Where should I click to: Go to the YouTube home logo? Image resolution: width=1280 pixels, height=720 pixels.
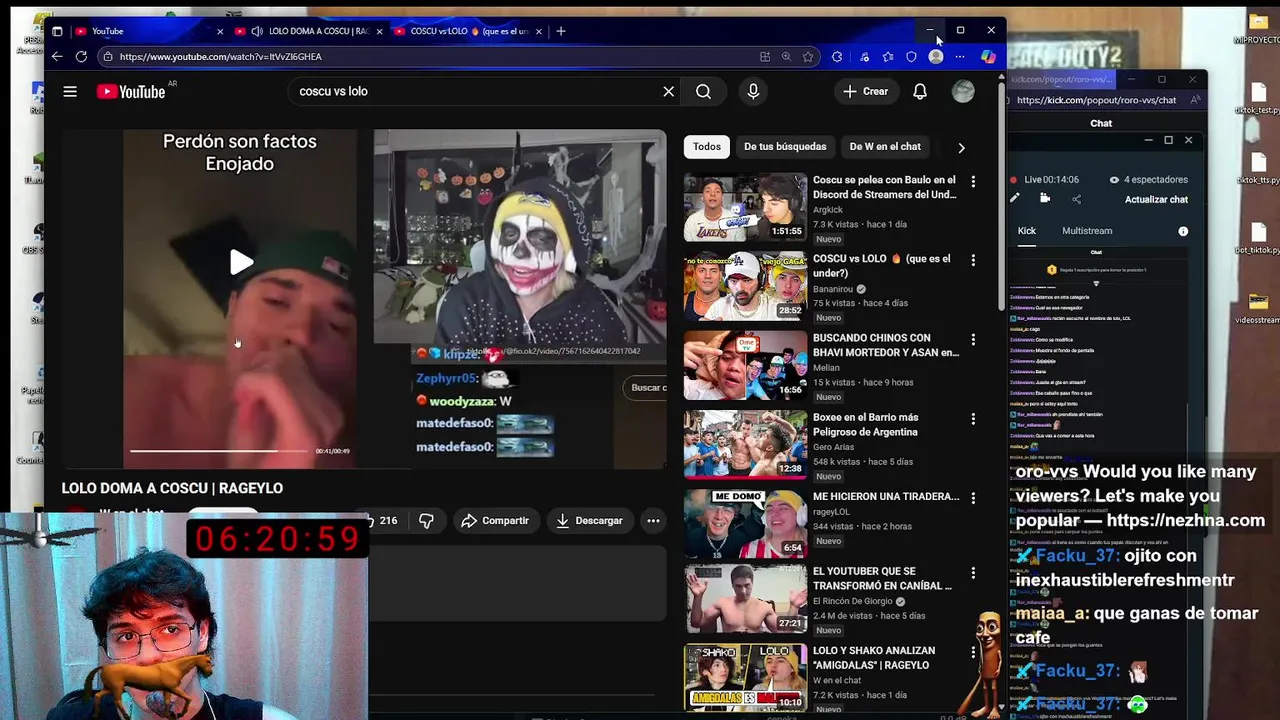(131, 91)
